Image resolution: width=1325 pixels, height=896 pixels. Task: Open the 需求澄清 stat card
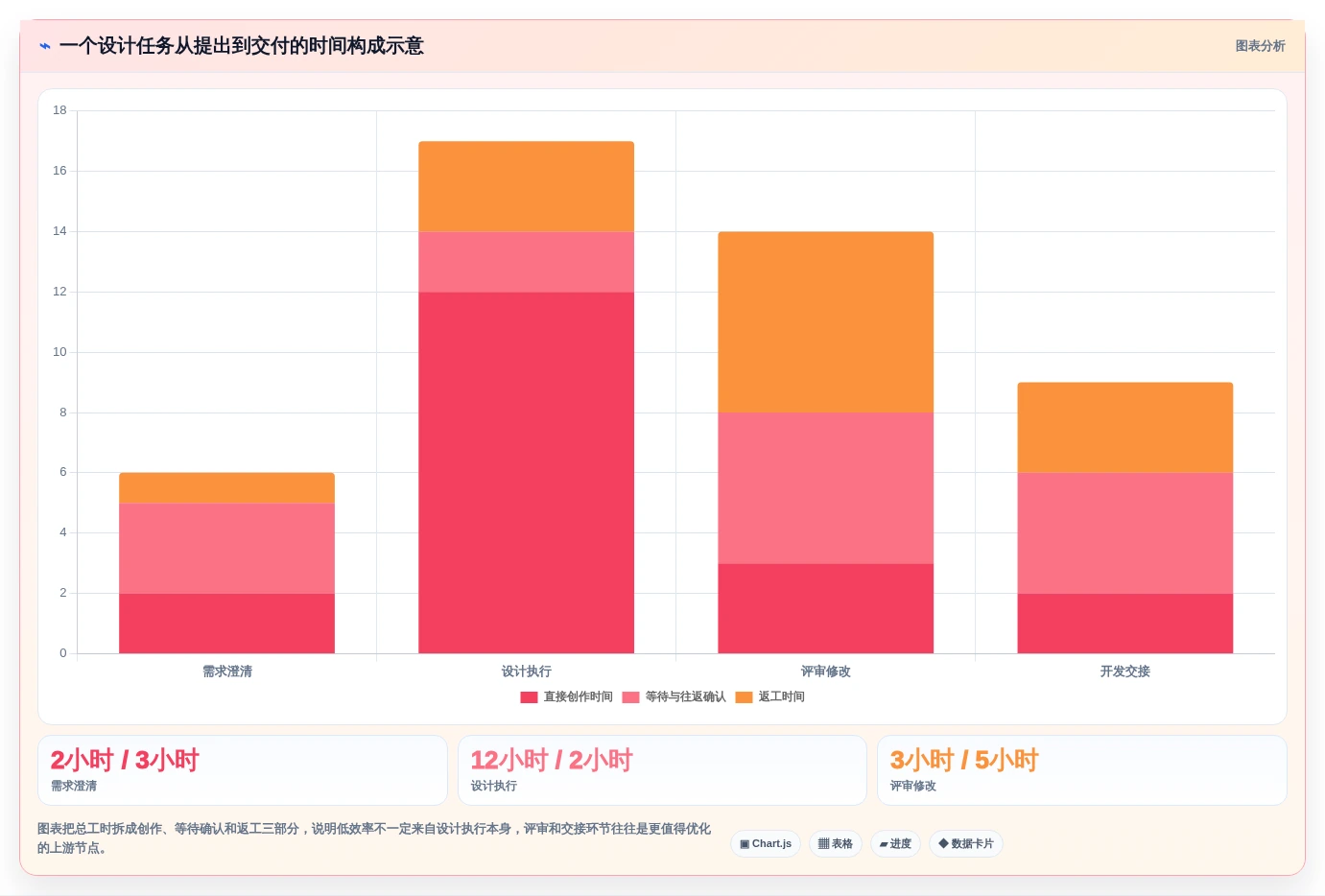tap(243, 770)
